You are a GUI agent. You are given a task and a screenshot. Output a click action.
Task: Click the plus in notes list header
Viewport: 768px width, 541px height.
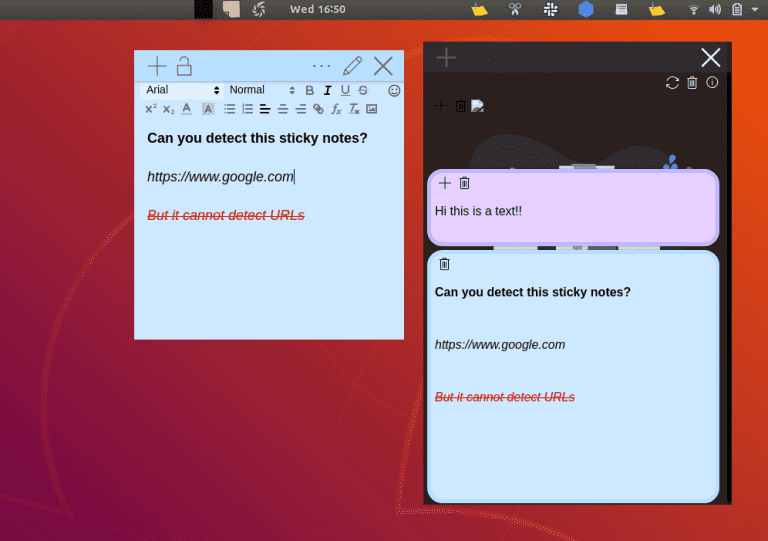tap(446, 57)
